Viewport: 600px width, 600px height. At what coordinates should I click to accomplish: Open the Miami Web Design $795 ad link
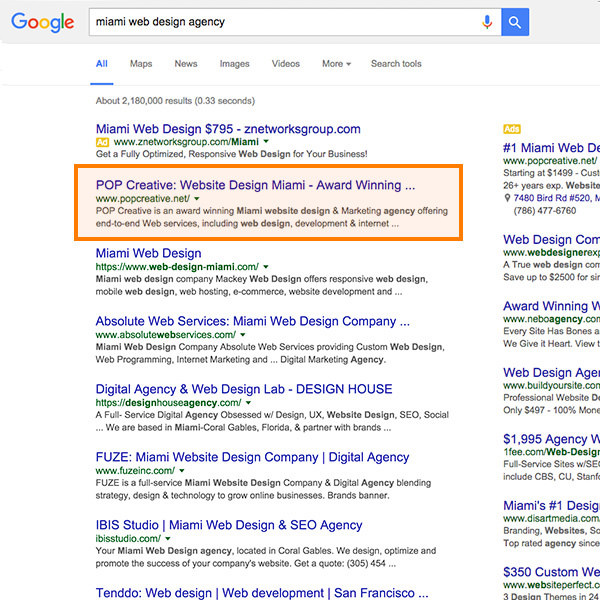click(228, 129)
